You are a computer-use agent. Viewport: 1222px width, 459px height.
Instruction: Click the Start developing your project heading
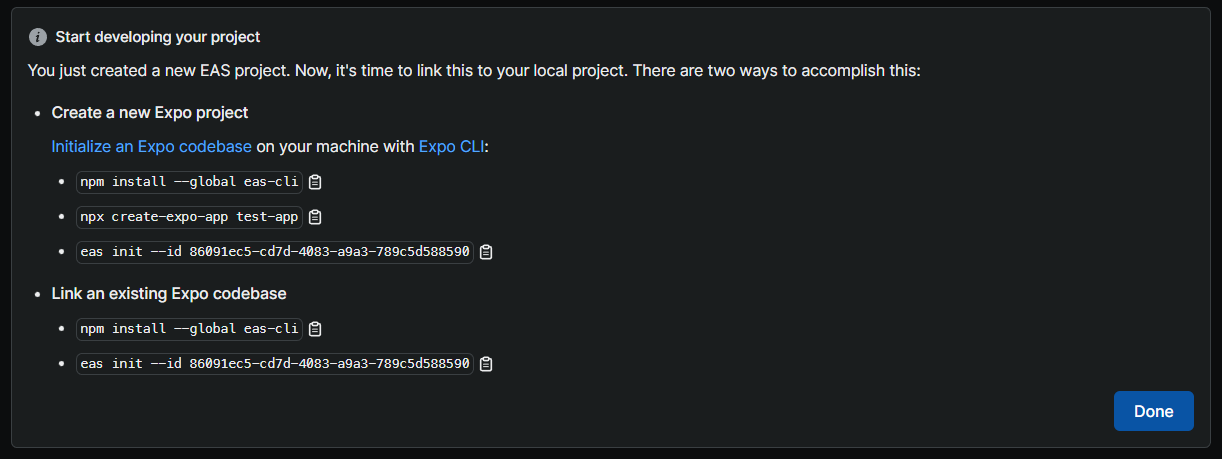(158, 37)
